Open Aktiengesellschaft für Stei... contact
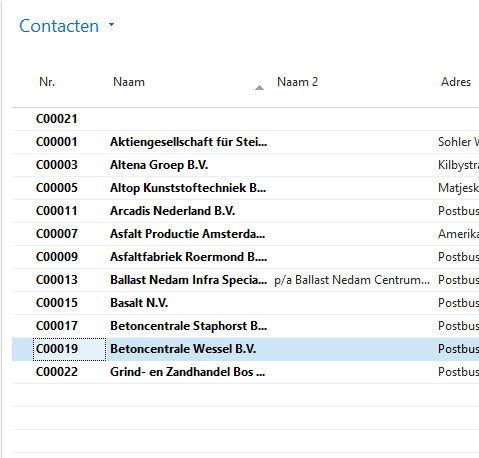Viewport: 479px width, 458px height. tap(189, 142)
